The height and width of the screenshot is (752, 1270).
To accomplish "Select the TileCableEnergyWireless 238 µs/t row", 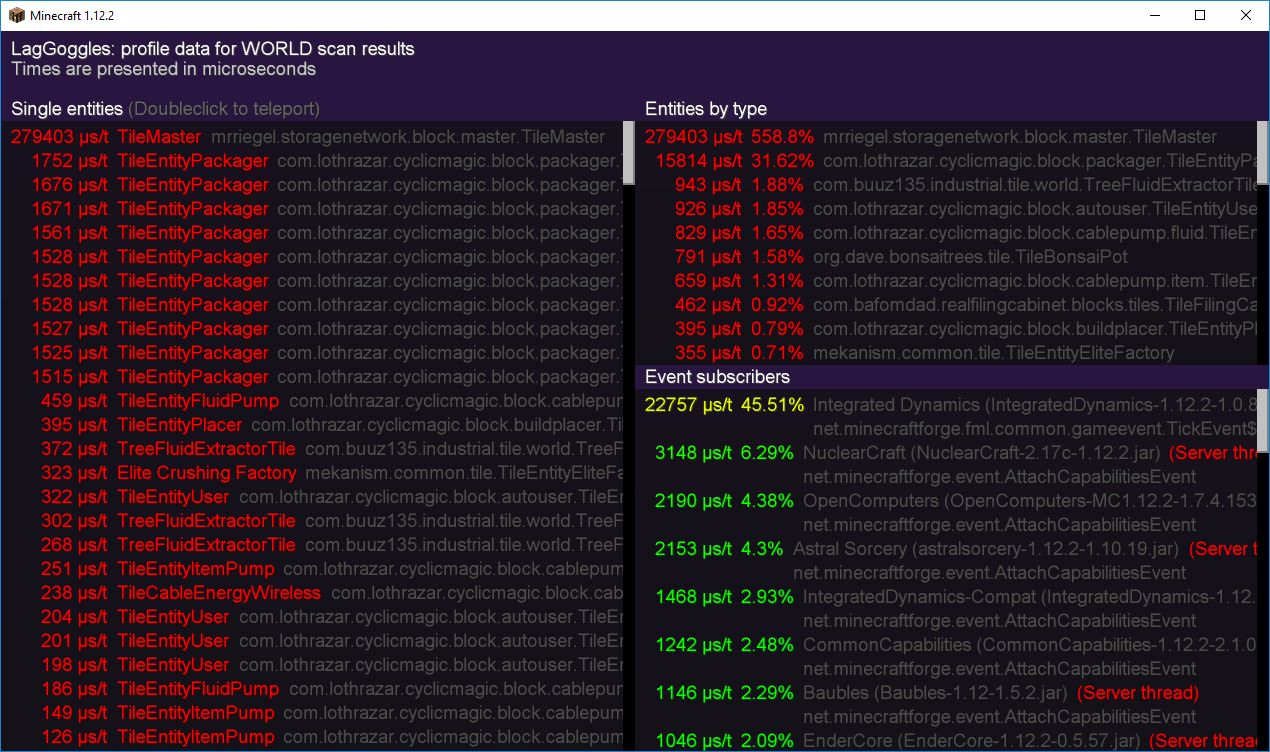I will (x=312, y=593).
